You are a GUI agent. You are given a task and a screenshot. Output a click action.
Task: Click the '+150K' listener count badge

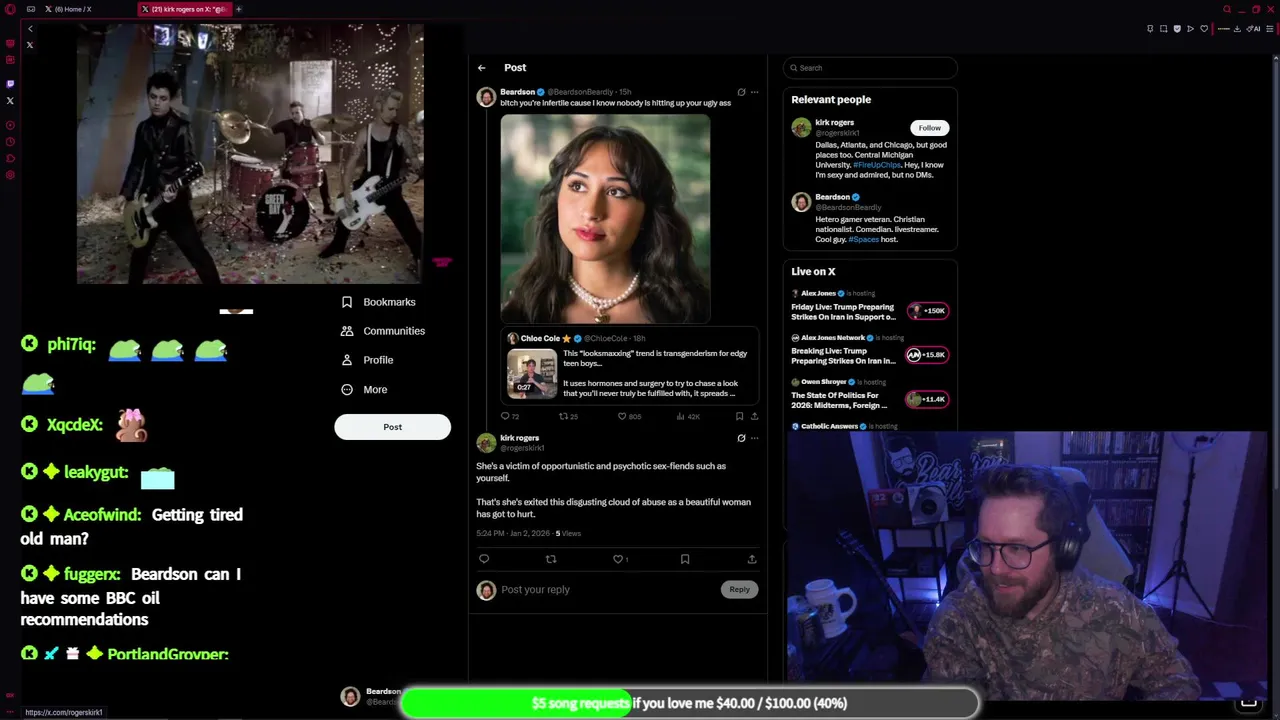[928, 311]
